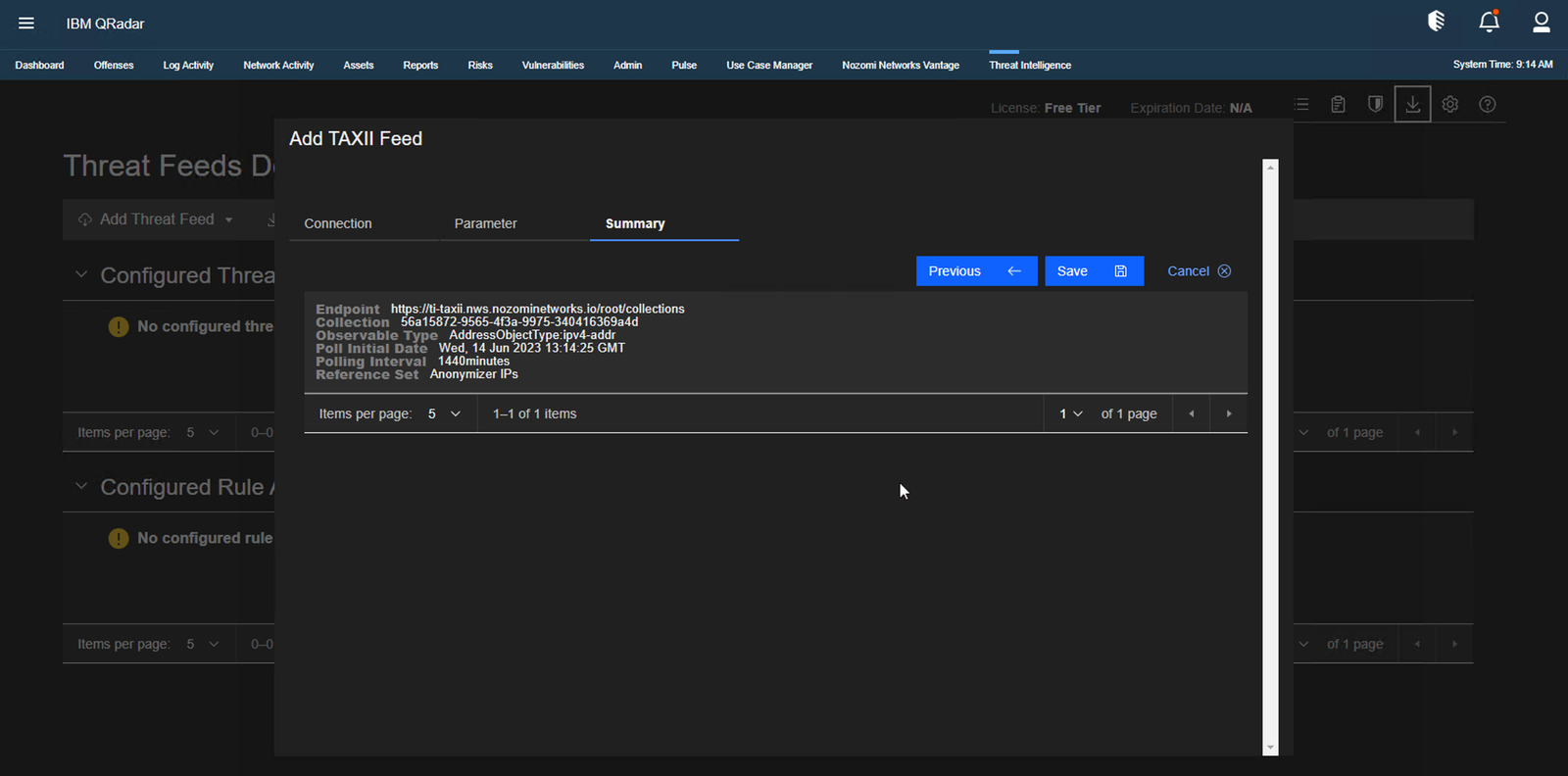Image resolution: width=1568 pixels, height=776 pixels.
Task: Click the list icon in Threat Intelligence toolbar
Action: click(1301, 104)
